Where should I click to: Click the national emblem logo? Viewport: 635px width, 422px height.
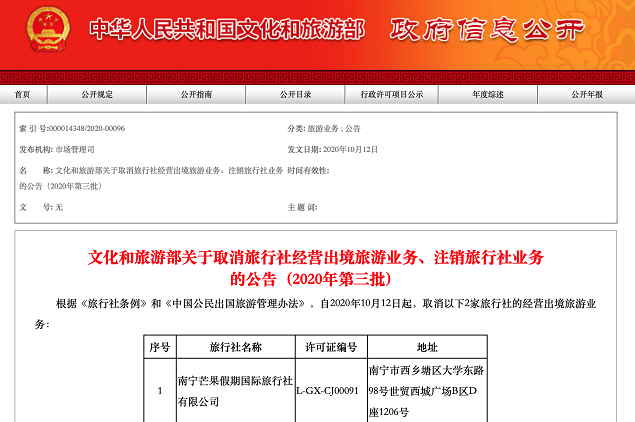click(43, 30)
